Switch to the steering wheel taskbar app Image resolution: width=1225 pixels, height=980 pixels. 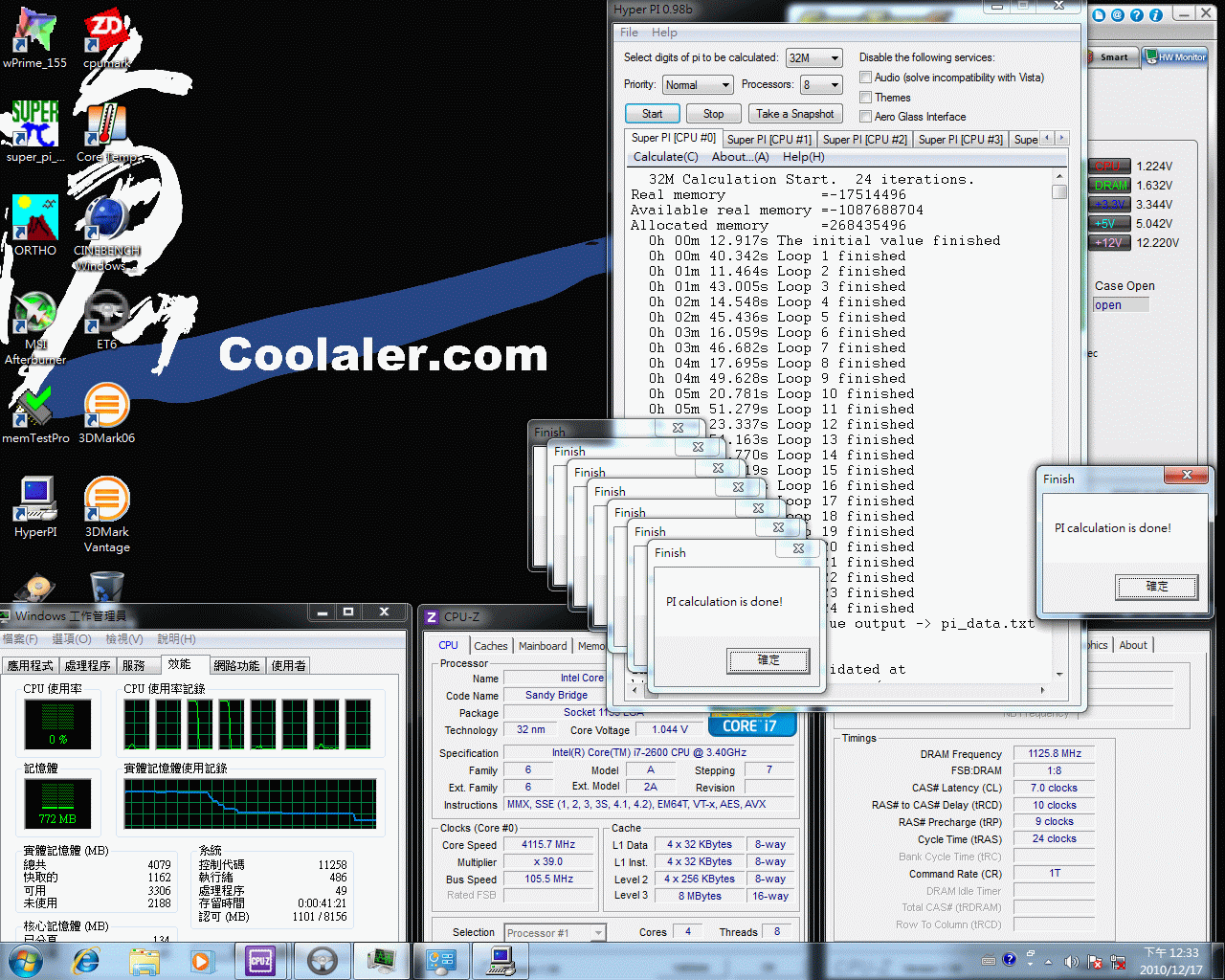(322, 960)
